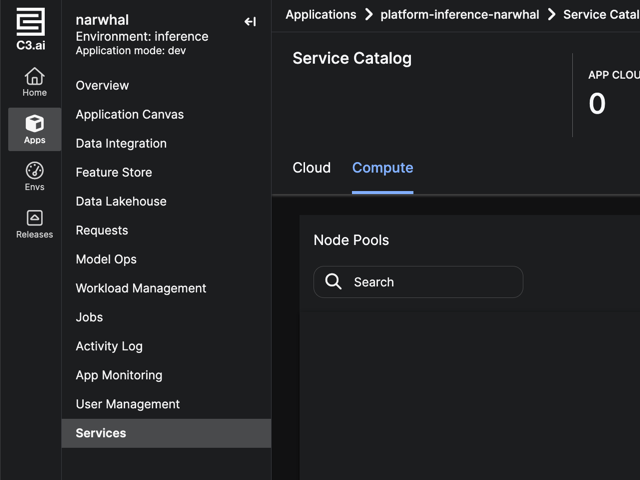This screenshot has width=640, height=480.
Task: Select the Compute tab
Action: (382, 168)
